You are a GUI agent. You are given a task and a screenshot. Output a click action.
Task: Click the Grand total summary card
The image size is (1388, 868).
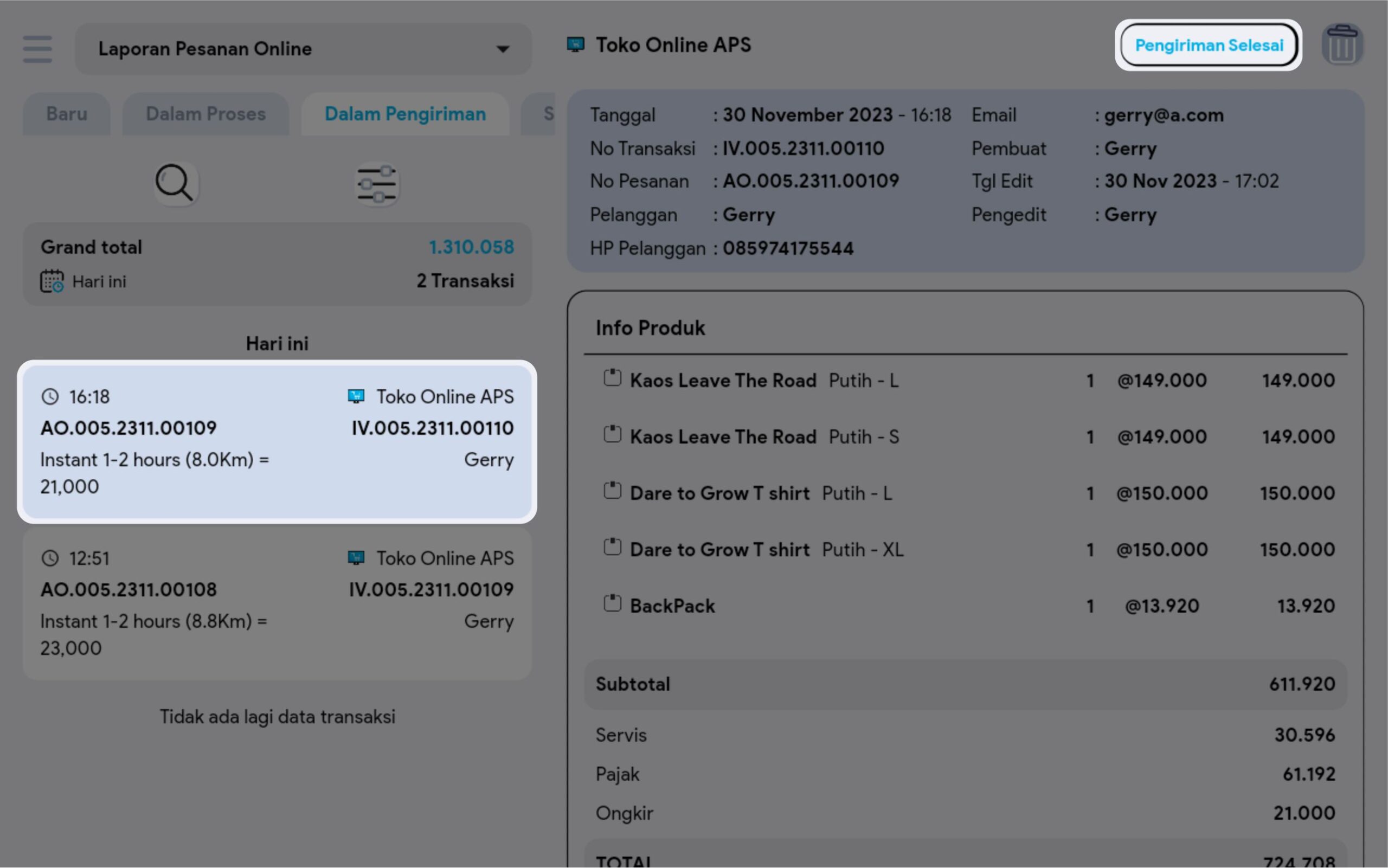[x=277, y=264]
